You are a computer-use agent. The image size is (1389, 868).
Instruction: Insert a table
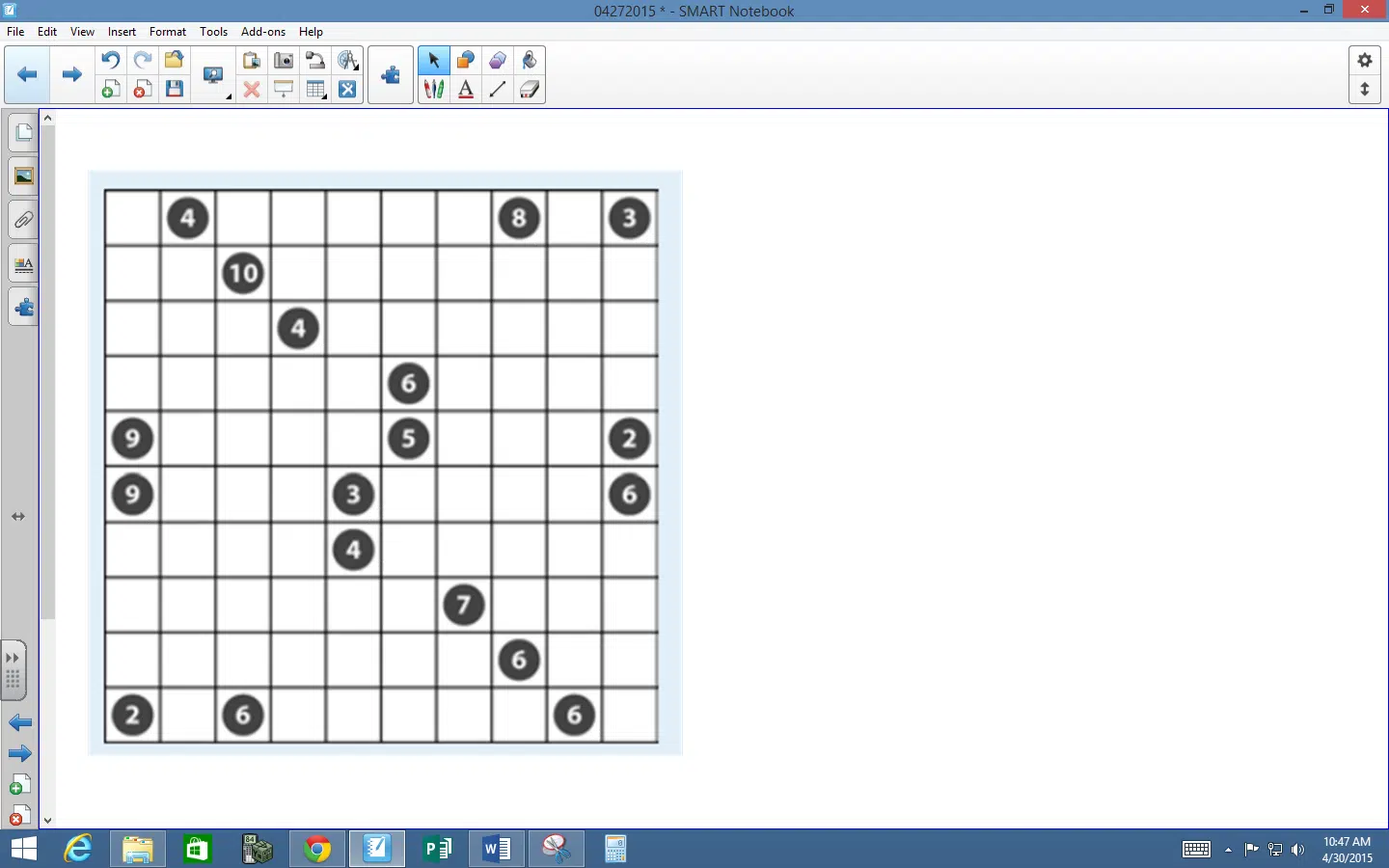pos(314,90)
